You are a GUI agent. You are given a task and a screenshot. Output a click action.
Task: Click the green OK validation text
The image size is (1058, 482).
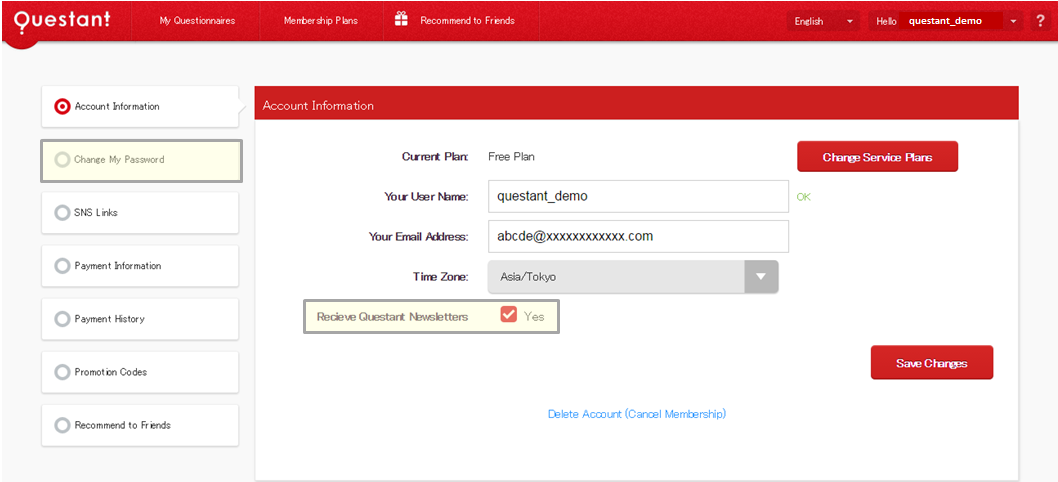(804, 197)
